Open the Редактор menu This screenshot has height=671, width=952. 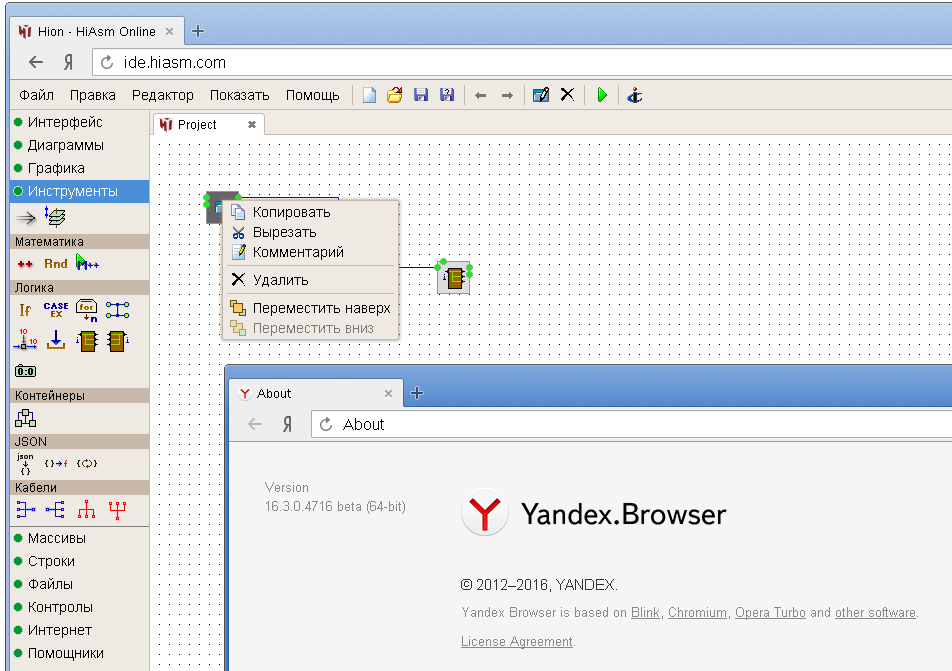point(163,95)
